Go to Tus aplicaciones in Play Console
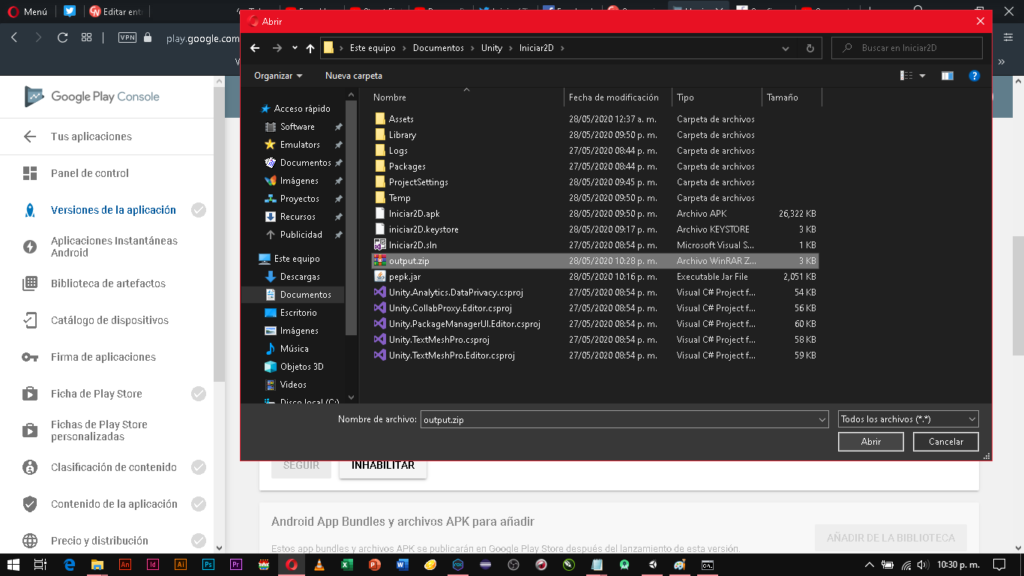Image resolution: width=1024 pixels, height=576 pixels. pyautogui.click(x=91, y=136)
